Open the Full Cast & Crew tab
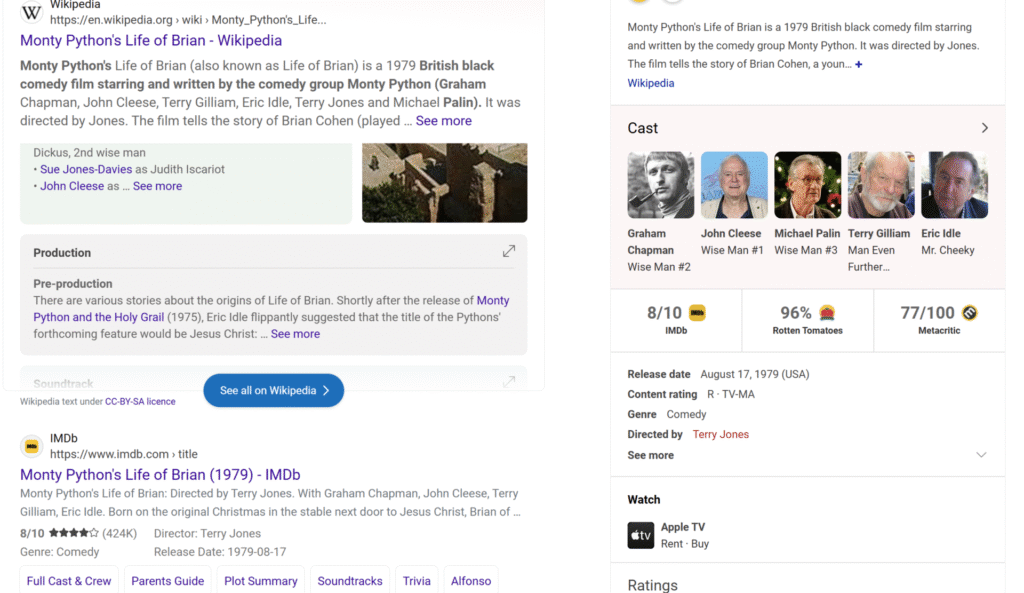This screenshot has height=593, width=1024. [69, 580]
